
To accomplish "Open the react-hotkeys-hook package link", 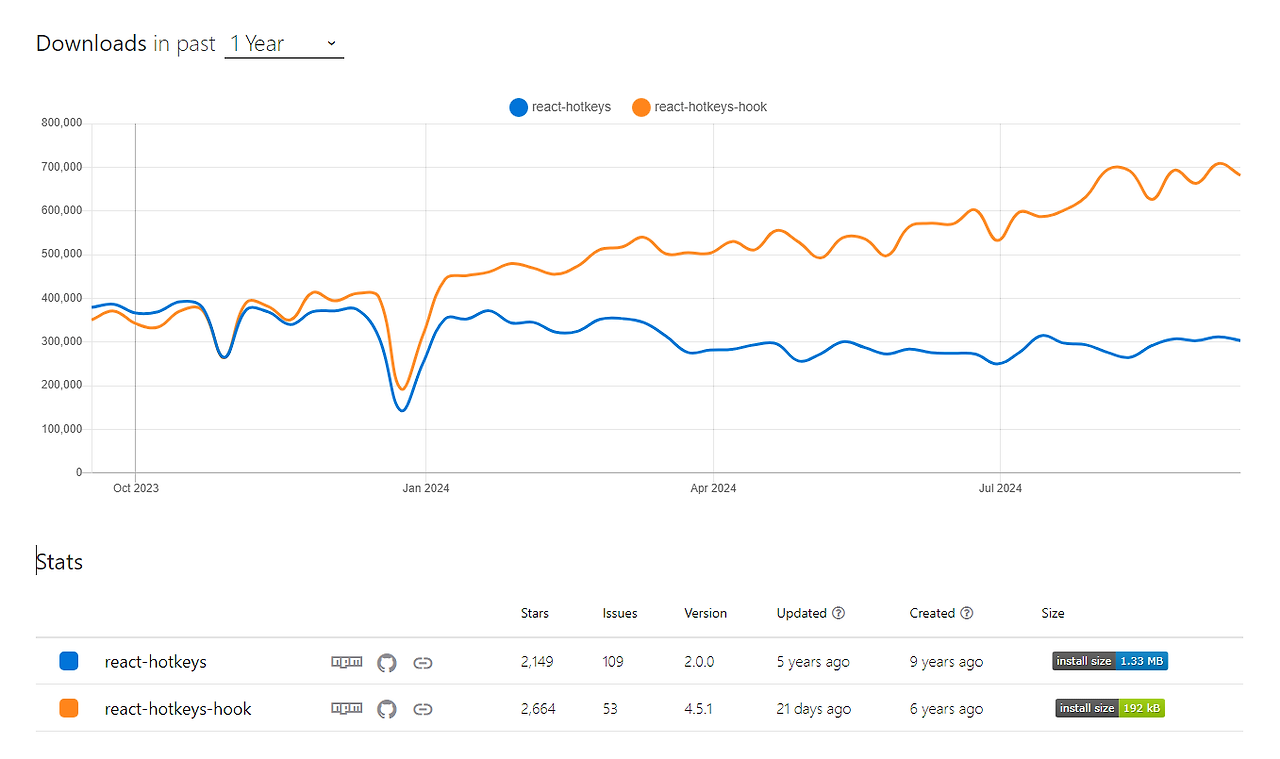I will point(178,708).
